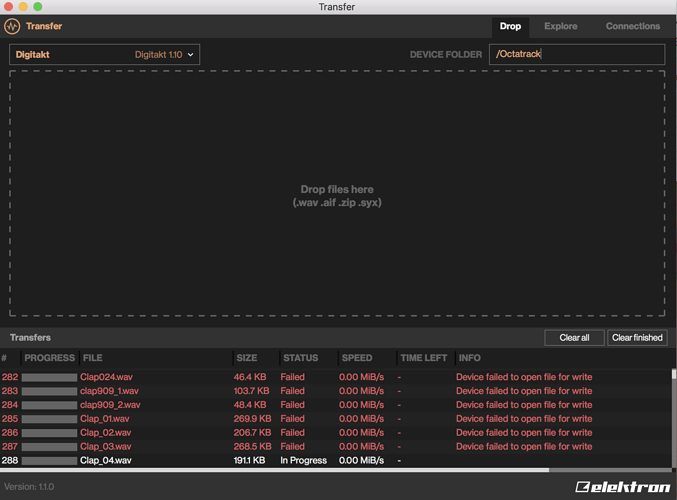The width and height of the screenshot is (677, 500).
Task: Select the Clap024.wav transfer row
Action: coord(105,377)
